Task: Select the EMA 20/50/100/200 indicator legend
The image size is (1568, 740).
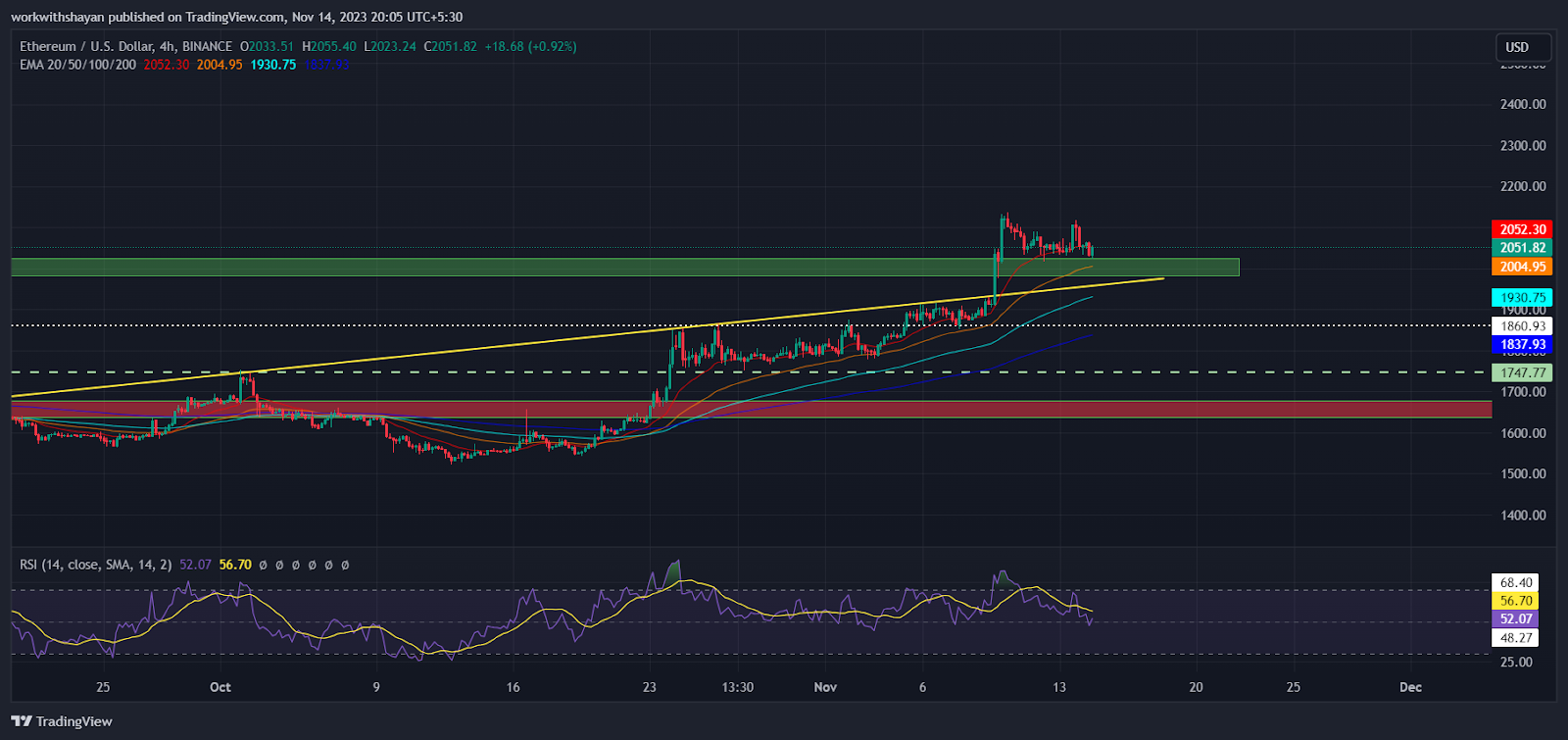Action: (x=78, y=65)
